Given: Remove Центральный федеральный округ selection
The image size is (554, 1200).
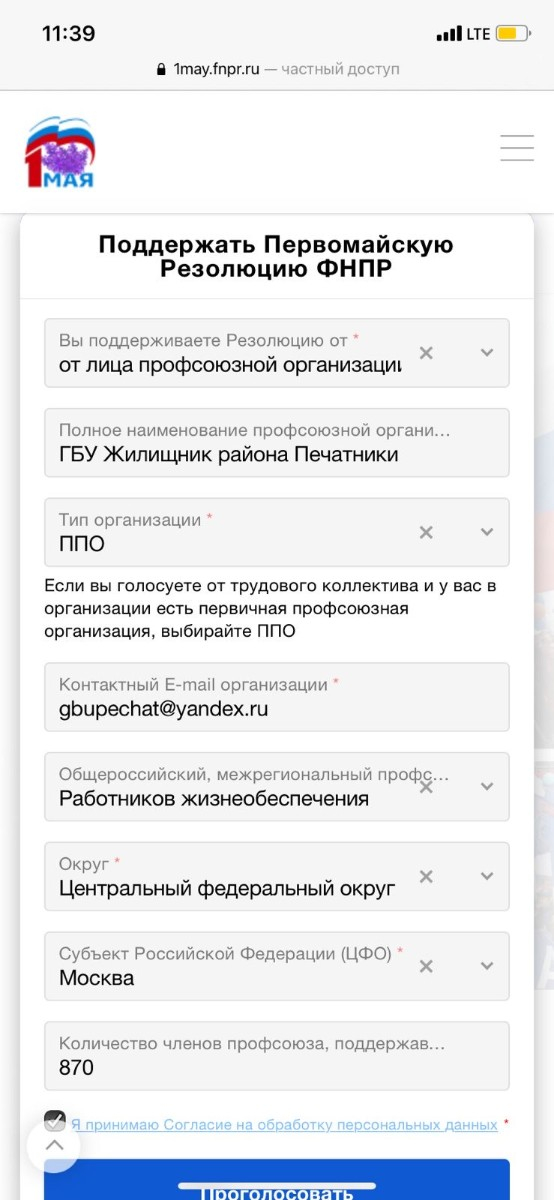Looking at the screenshot, I should (x=426, y=877).
